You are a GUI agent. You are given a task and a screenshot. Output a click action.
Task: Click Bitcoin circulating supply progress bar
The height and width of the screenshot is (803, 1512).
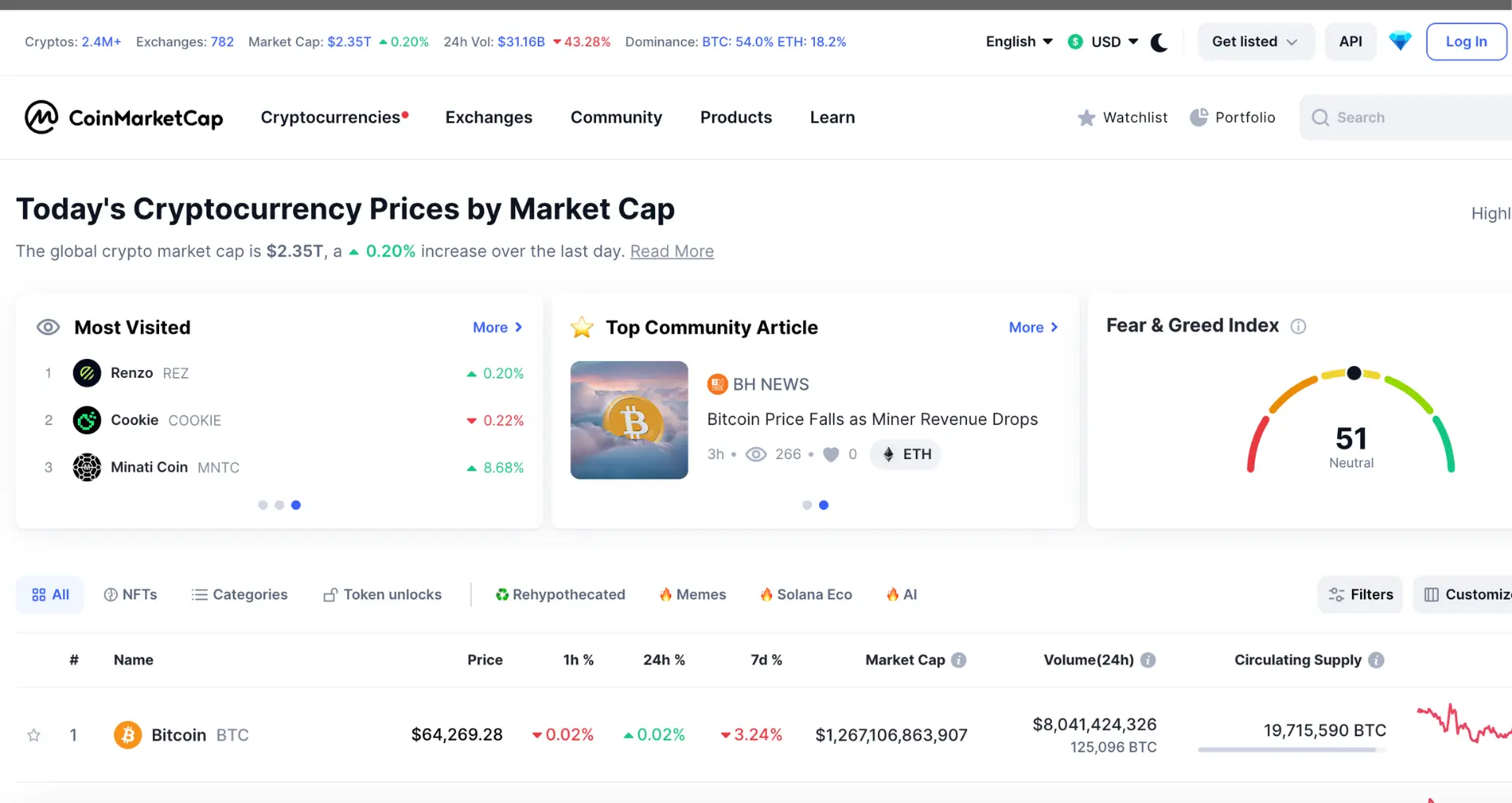tap(1291, 750)
